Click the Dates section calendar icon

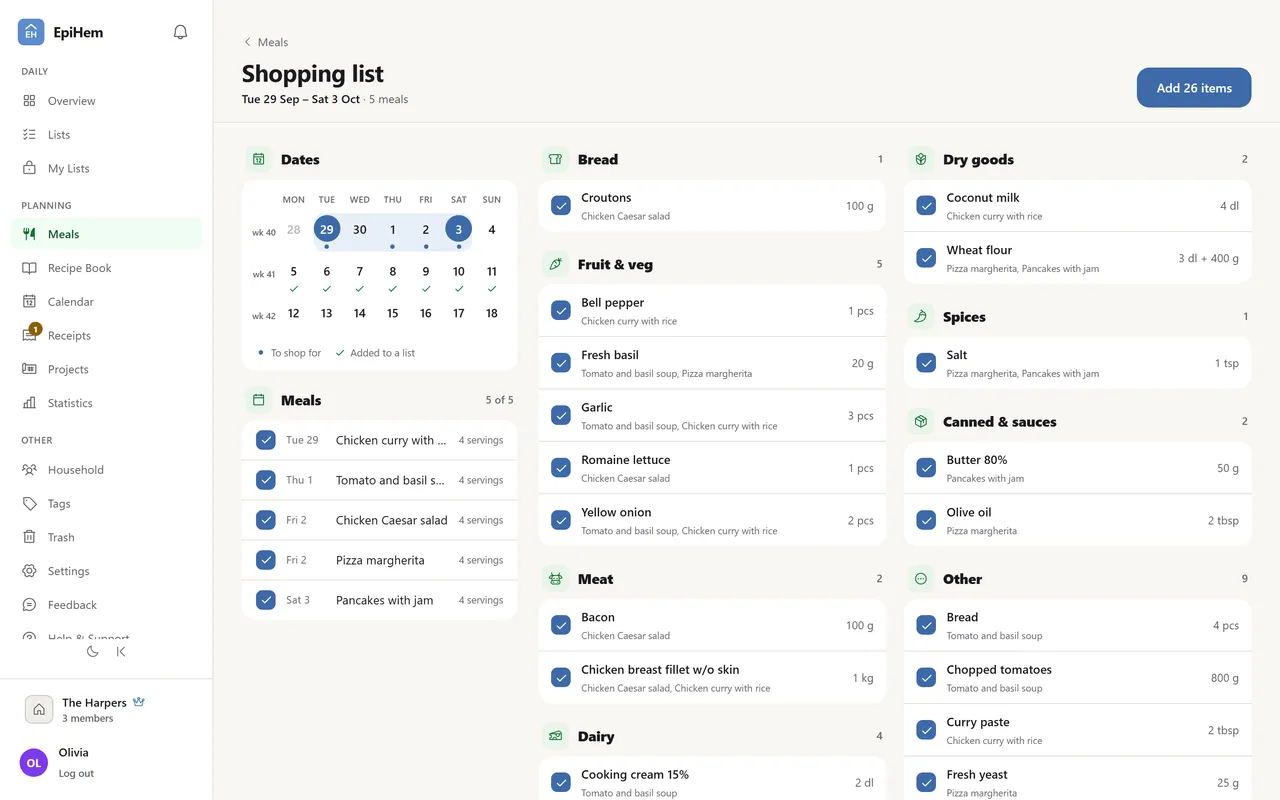coord(259,159)
